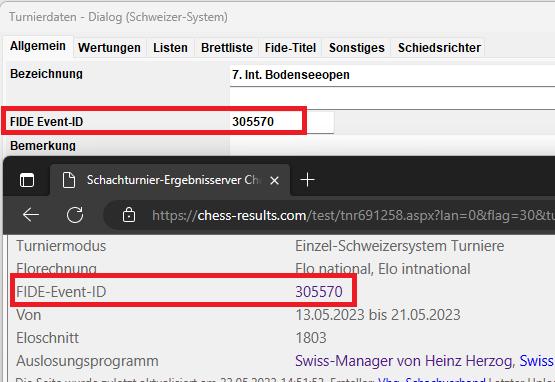Viewport: 555px width, 382px height.
Task: Open the Swiss-Manager von Heinz Herzog link
Action: pos(404,361)
